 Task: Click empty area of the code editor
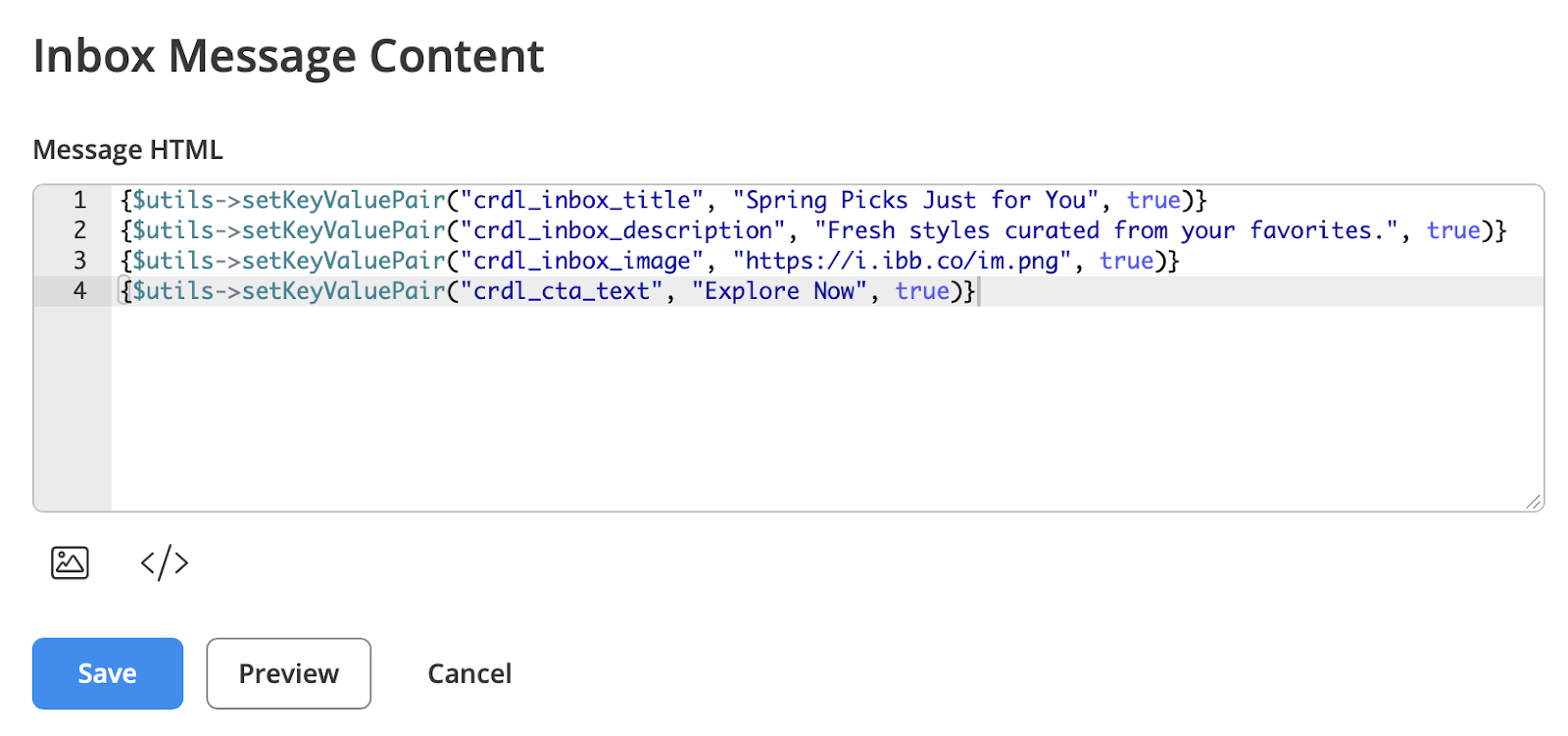tap(827, 408)
